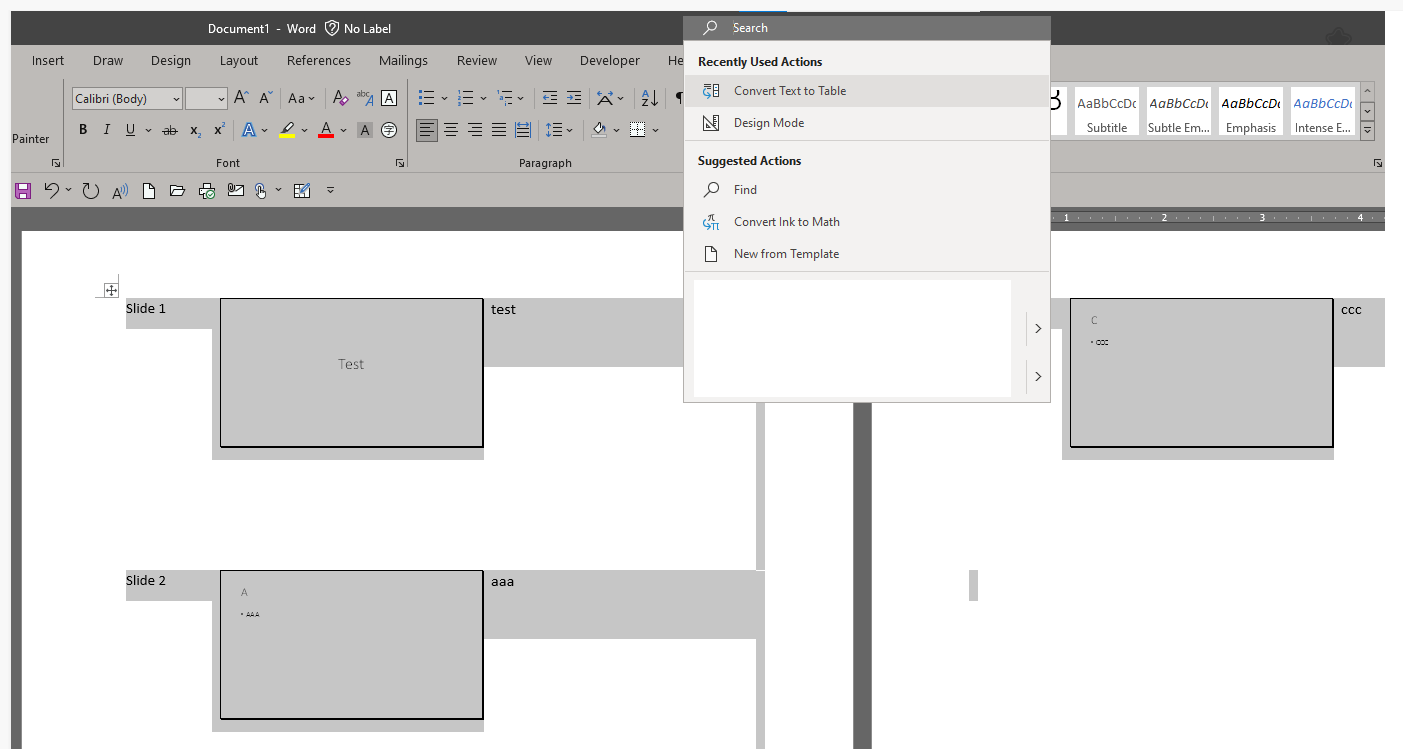
Task: Expand the Styles gallery More arrow
Action: point(1367,131)
